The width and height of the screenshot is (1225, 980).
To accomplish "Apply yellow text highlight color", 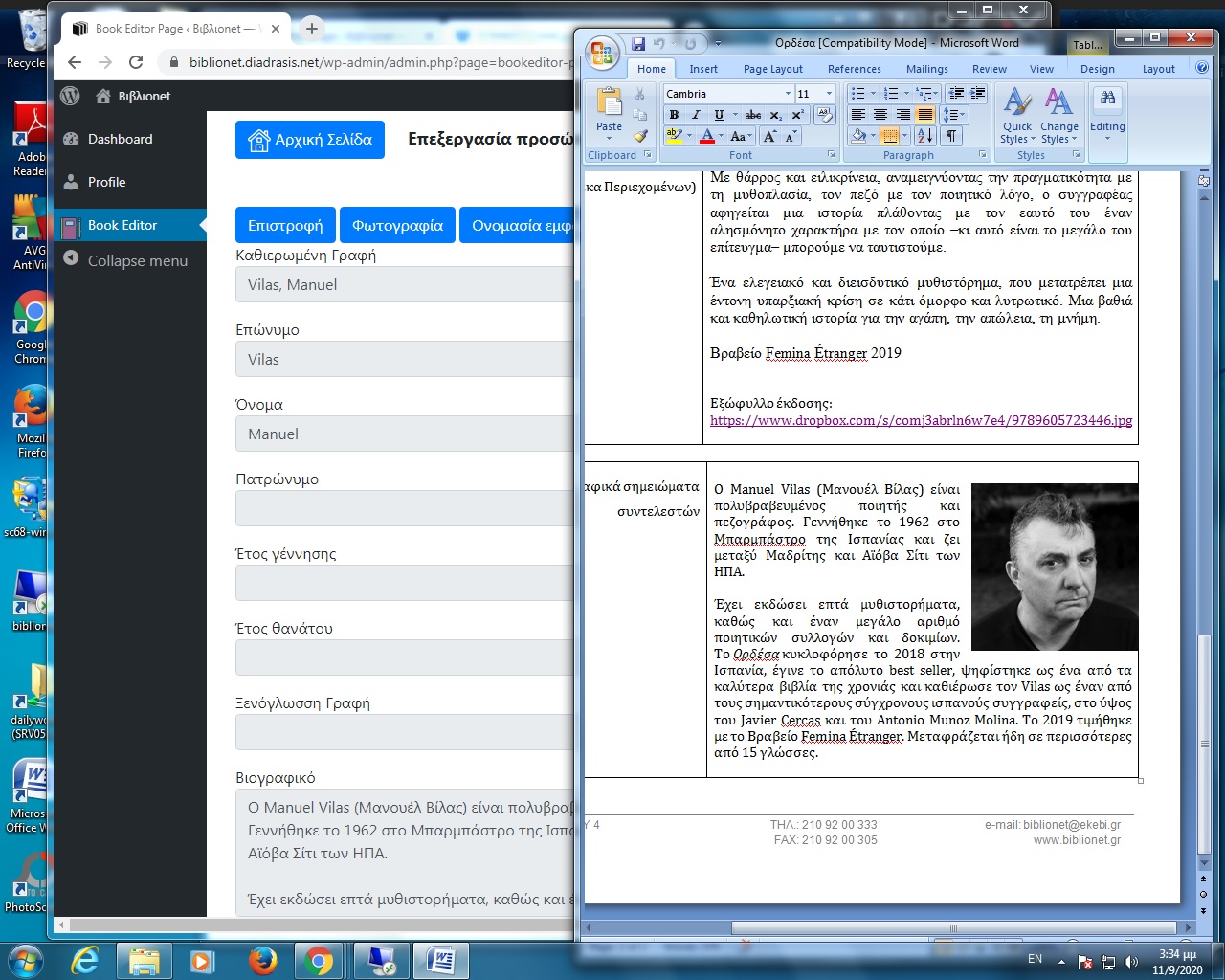I will [674, 137].
